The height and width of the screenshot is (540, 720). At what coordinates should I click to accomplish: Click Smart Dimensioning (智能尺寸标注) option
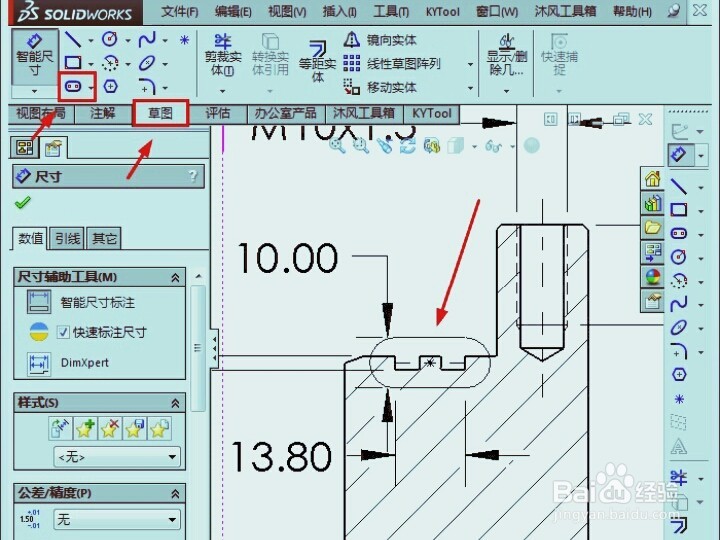[x=81, y=302]
